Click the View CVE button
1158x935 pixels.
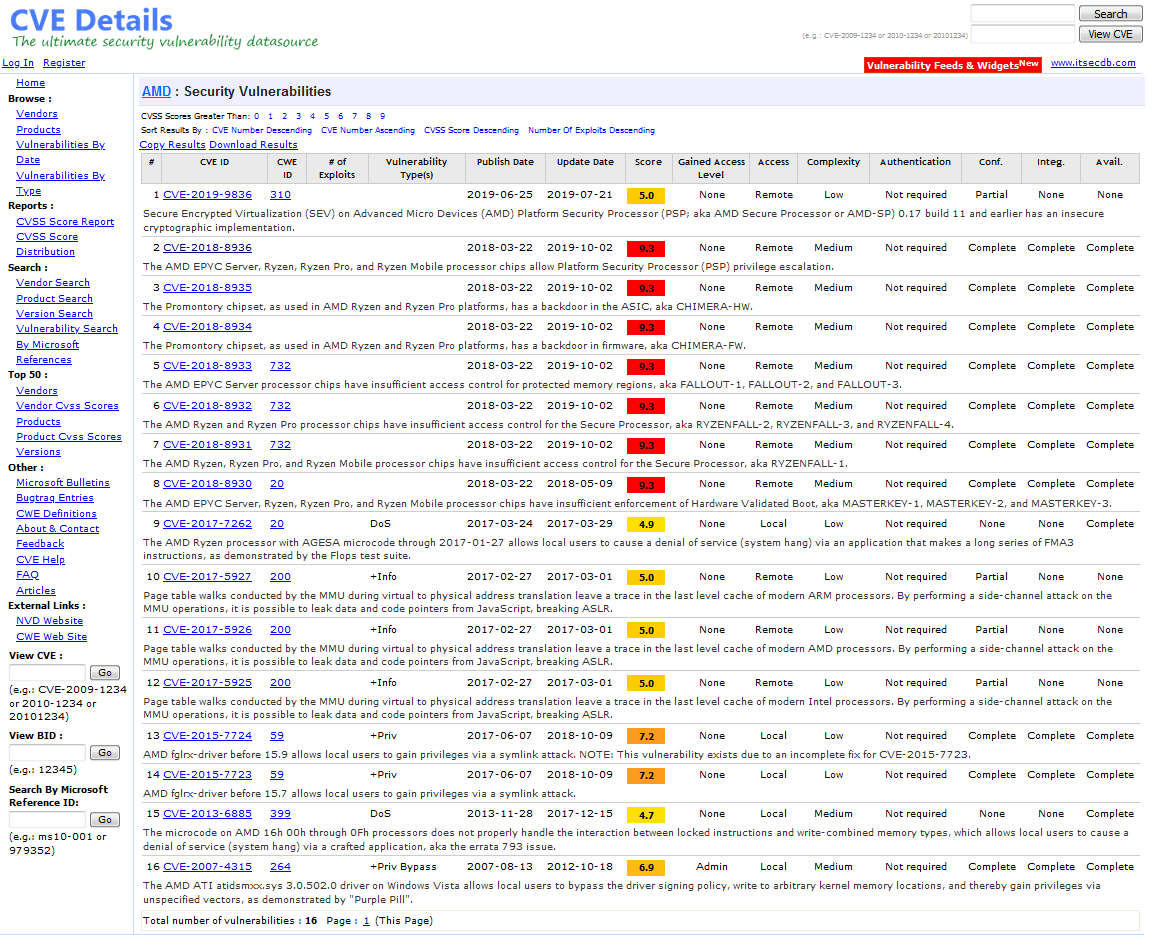coord(1110,34)
